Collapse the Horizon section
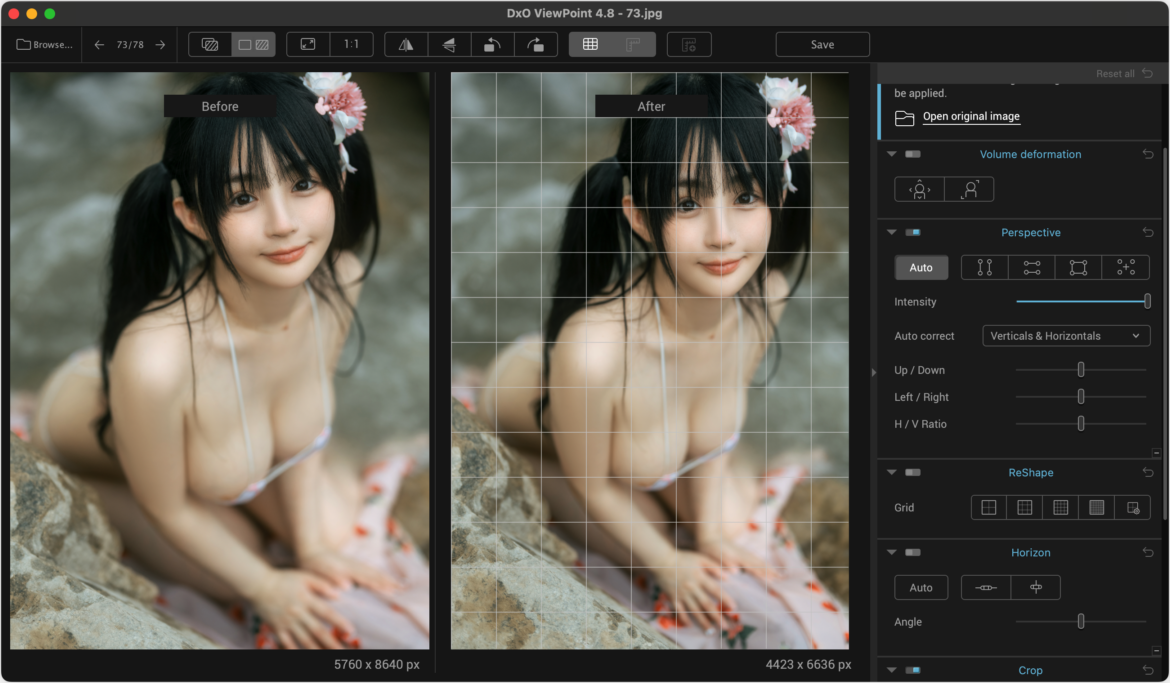 892,552
